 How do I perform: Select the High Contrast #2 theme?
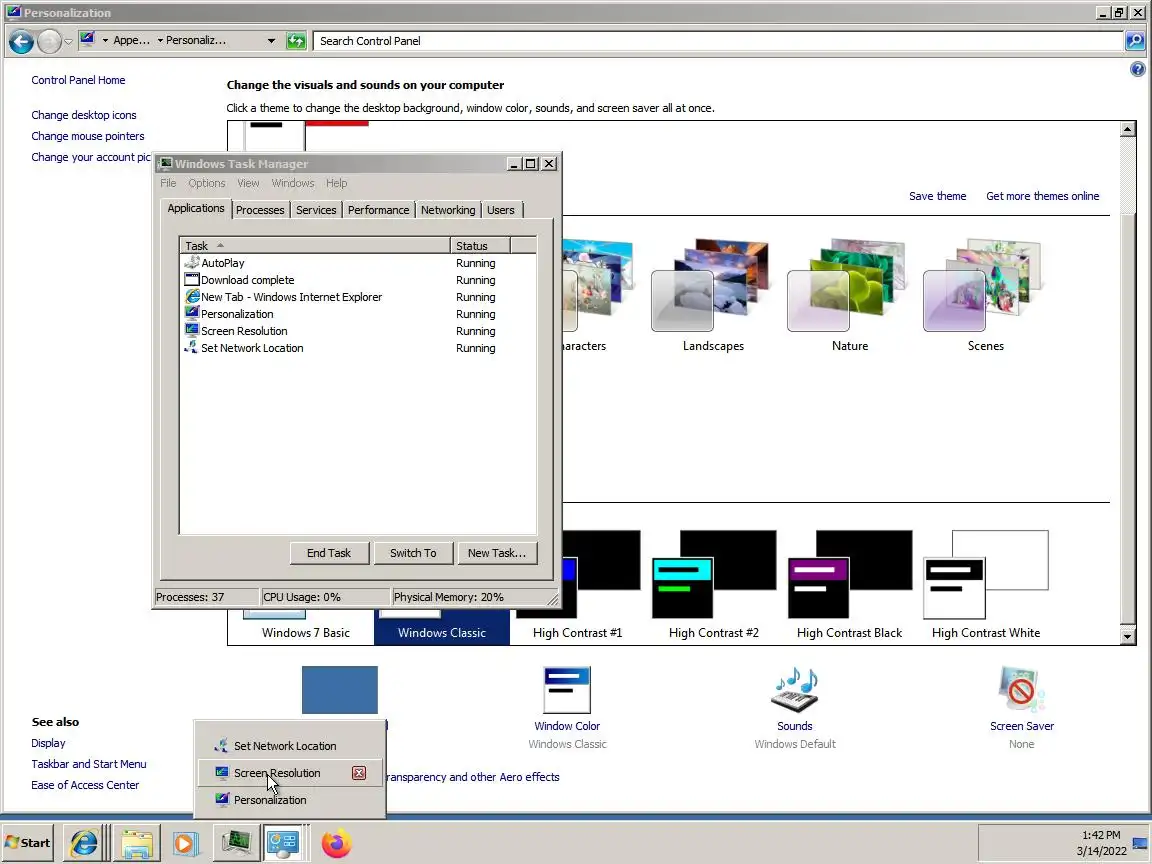713,586
